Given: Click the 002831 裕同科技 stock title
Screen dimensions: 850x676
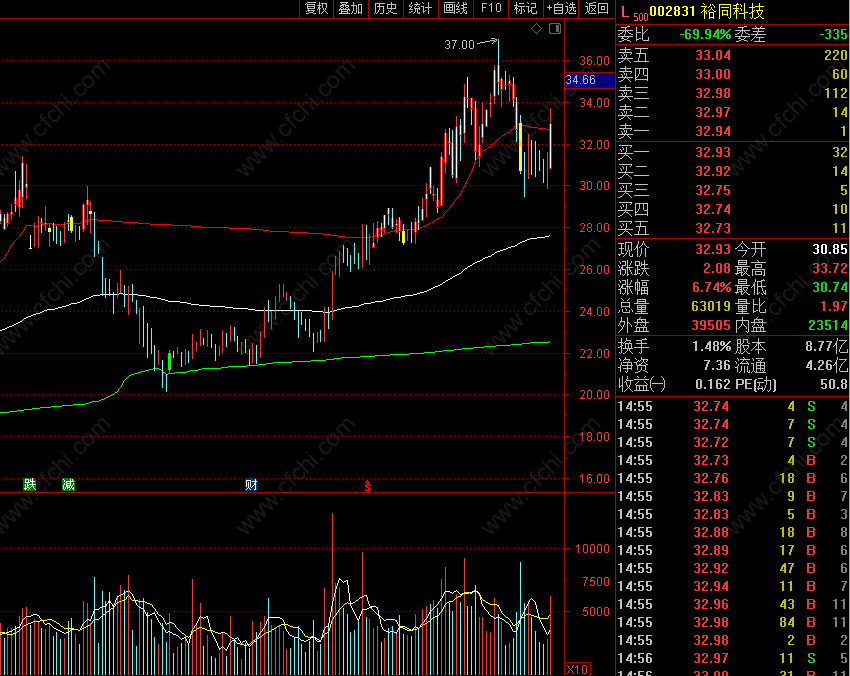Looking at the screenshot, I should [707, 11].
